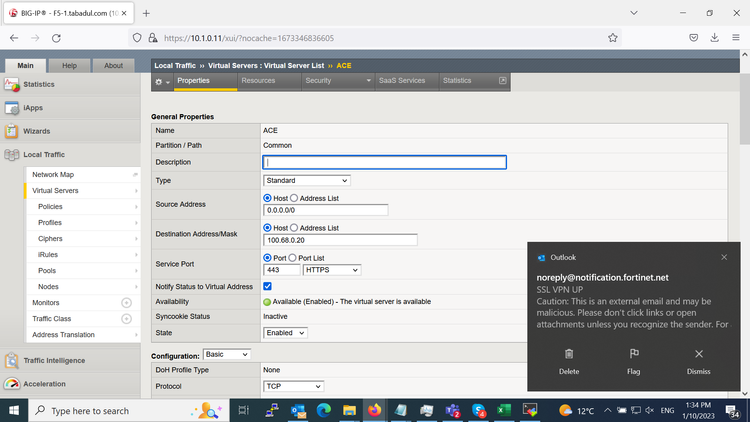This screenshot has height=422, width=750.
Task: Open the settings gear menu
Action: [162, 81]
